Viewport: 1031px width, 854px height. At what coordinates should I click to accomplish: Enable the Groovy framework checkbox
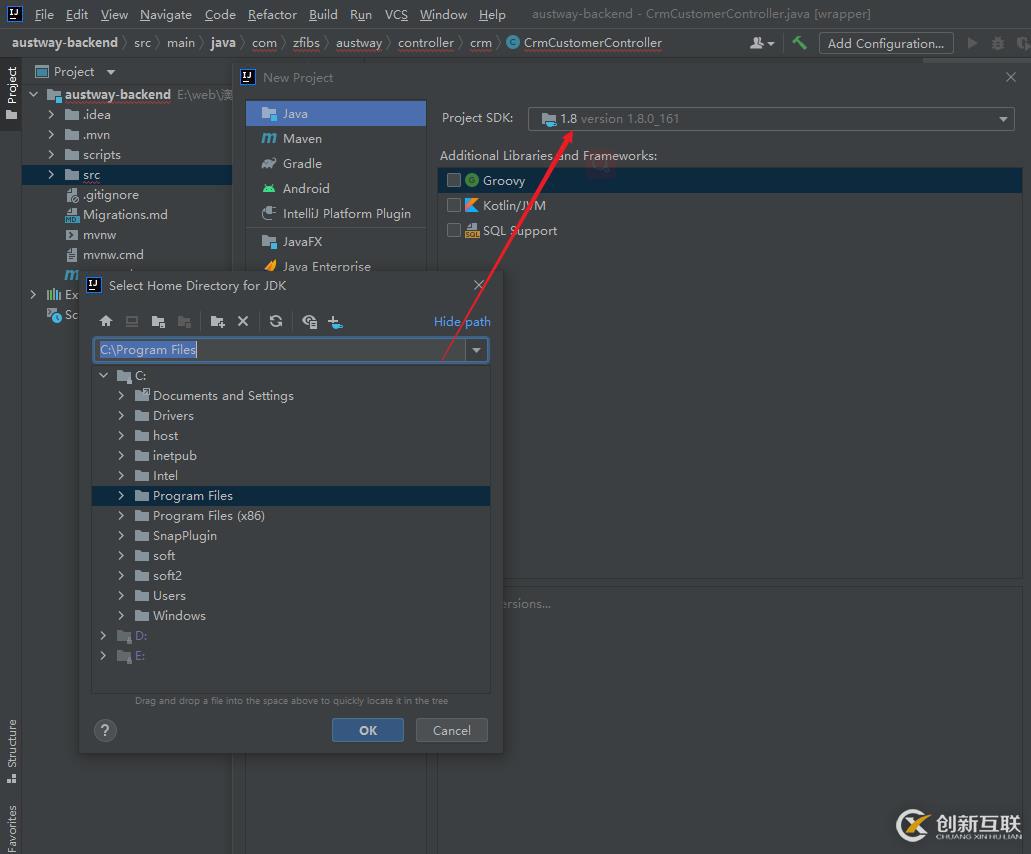click(454, 181)
